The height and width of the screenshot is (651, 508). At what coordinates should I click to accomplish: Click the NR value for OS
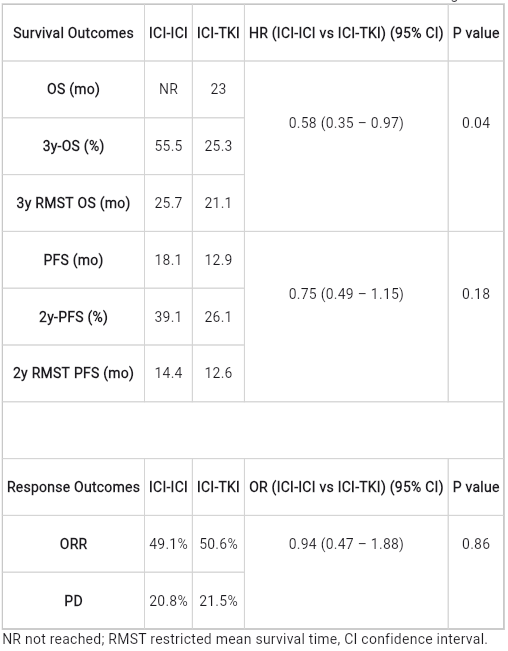(x=168, y=89)
